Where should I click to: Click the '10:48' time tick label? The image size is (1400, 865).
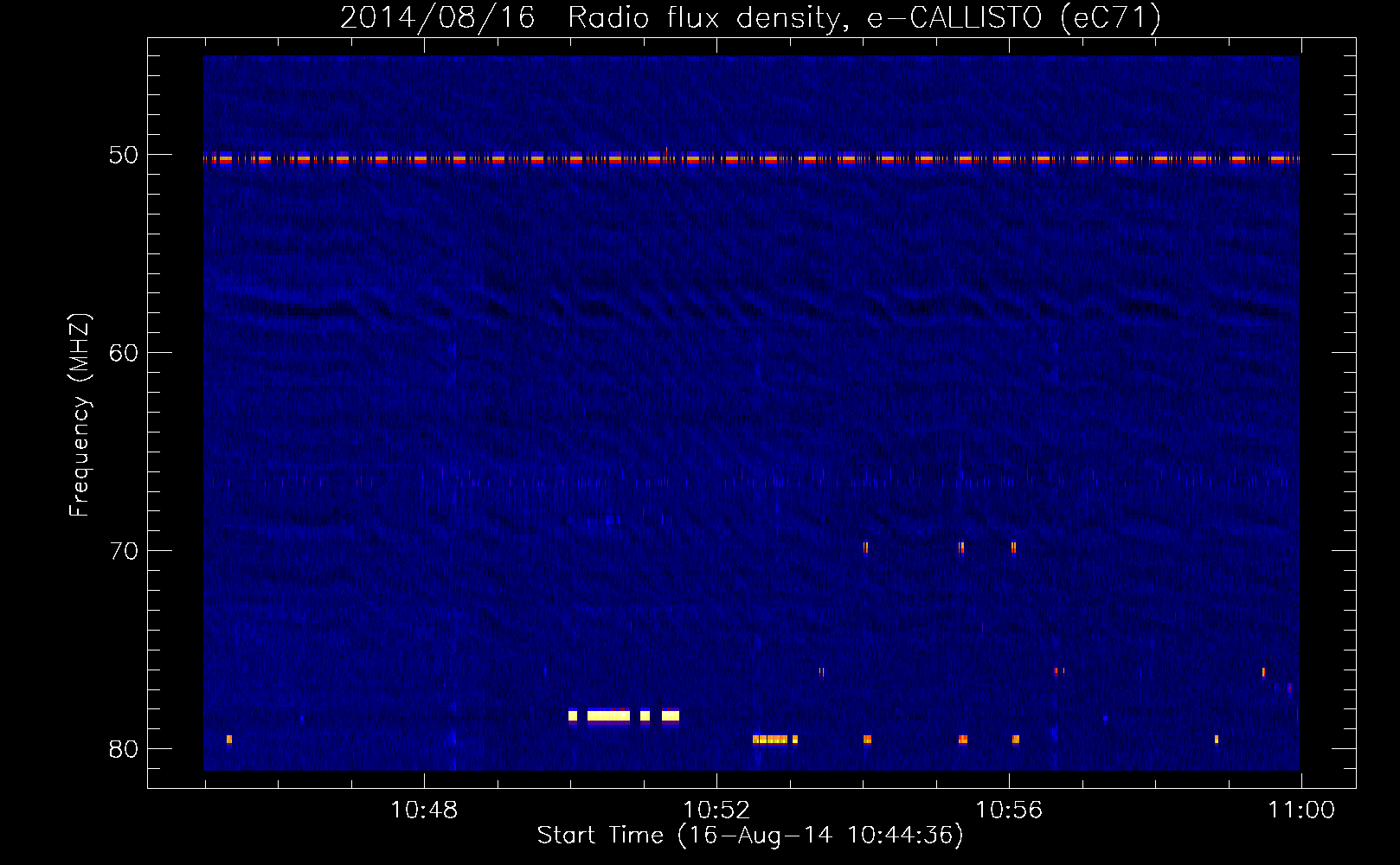click(424, 811)
